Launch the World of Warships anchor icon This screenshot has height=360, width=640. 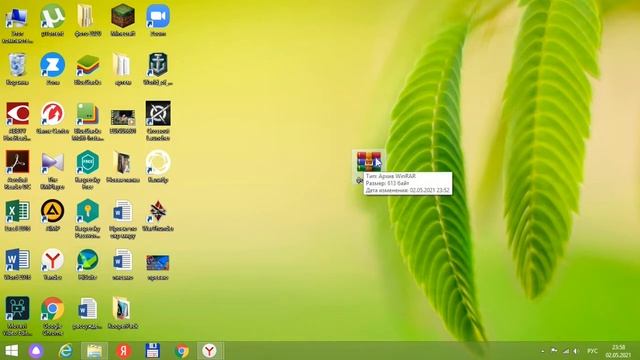[x=158, y=65]
